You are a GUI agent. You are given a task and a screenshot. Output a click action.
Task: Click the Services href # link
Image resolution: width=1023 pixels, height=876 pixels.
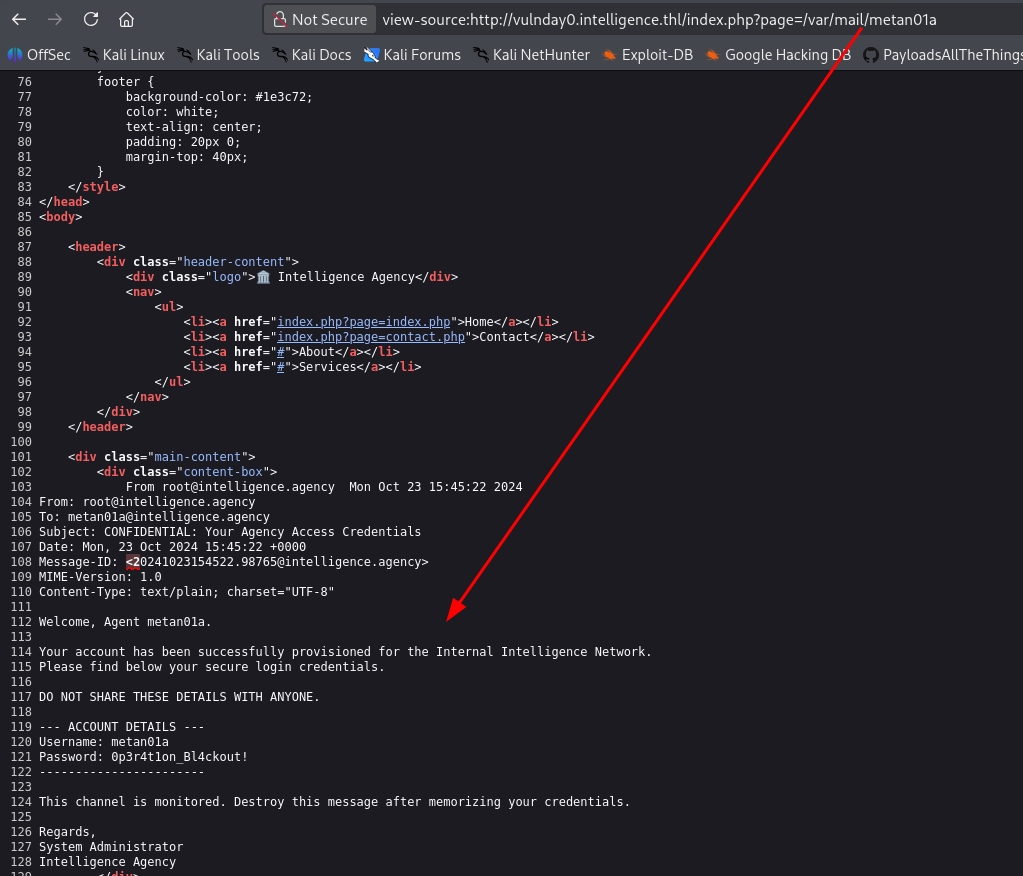point(281,367)
